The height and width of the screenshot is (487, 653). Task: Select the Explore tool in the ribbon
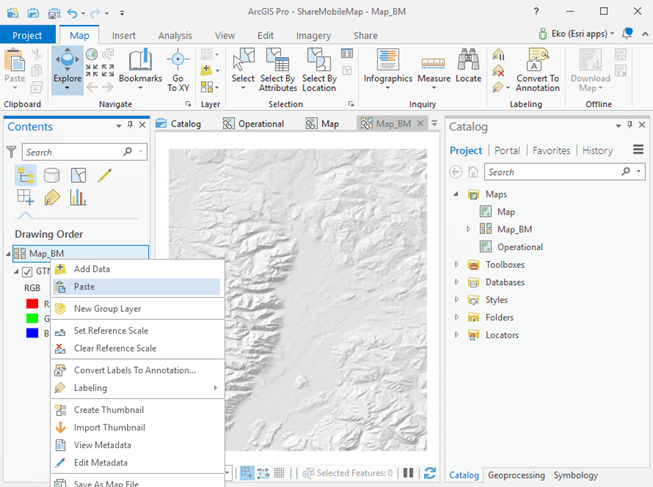(x=67, y=70)
